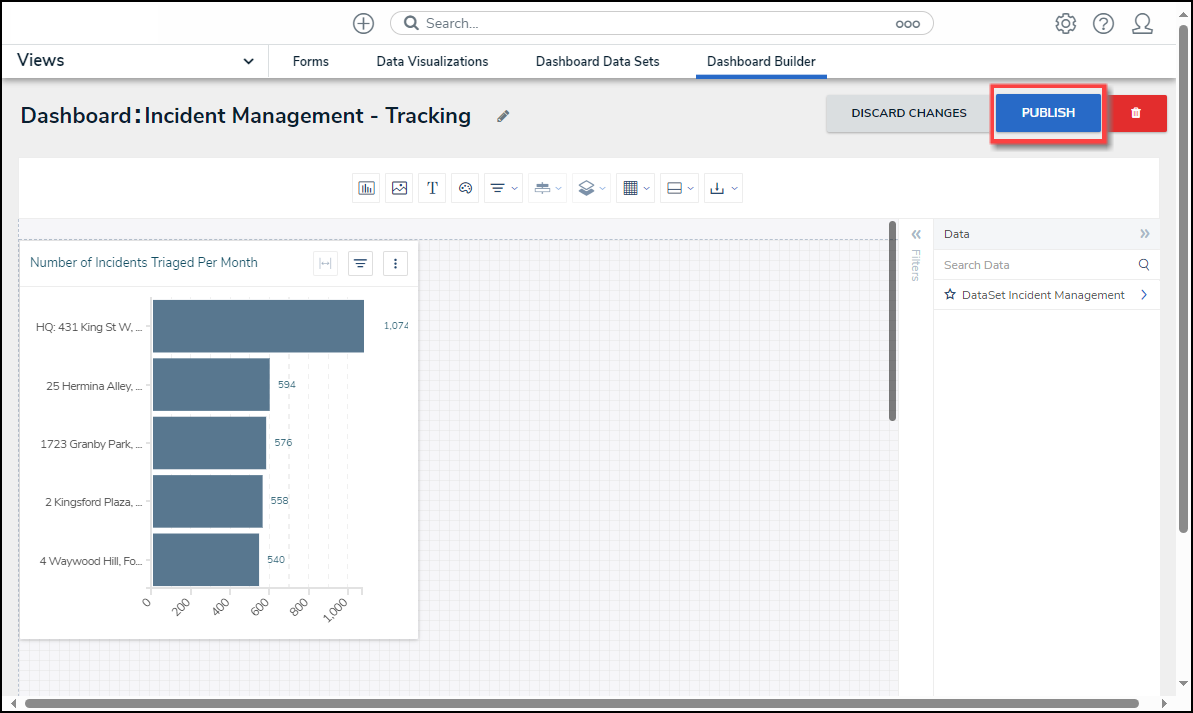Switch to the Data Visualizations tab

[432, 62]
